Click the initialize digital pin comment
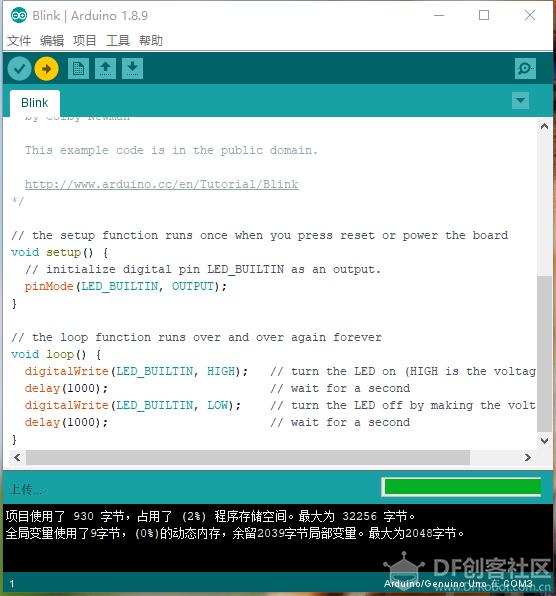The height and width of the screenshot is (596, 556). [x=203, y=269]
